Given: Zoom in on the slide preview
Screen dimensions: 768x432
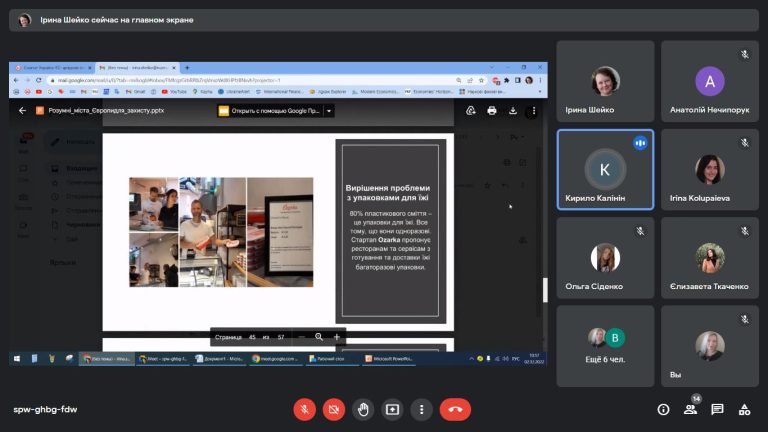Looking at the screenshot, I should (336, 337).
